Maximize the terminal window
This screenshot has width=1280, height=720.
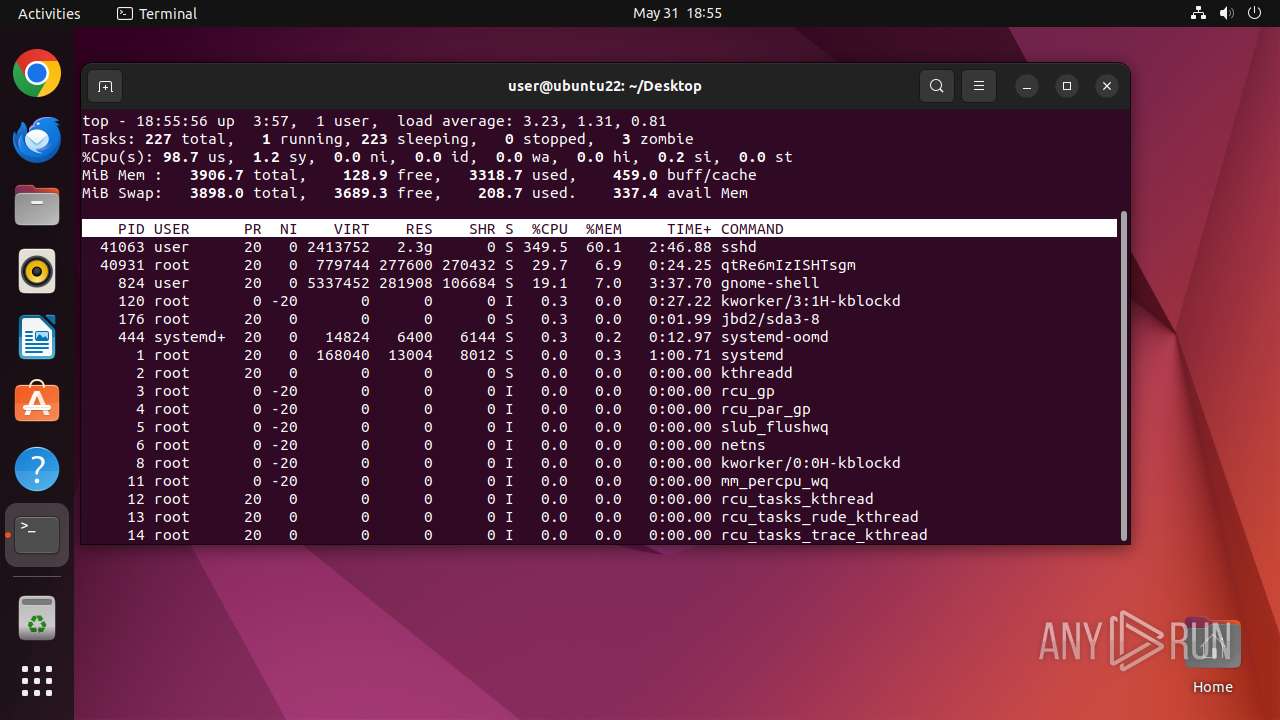[1067, 86]
